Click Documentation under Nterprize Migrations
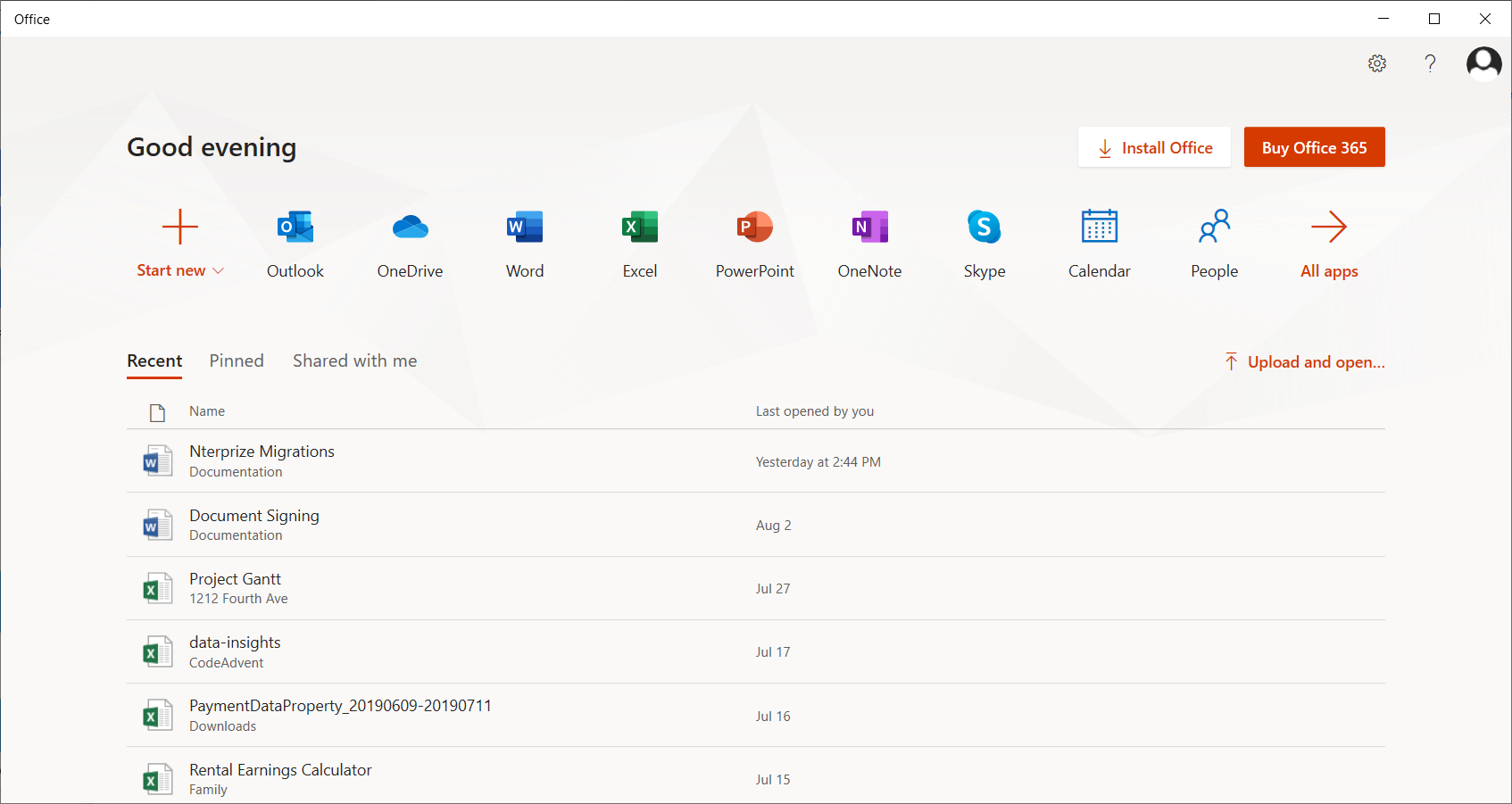The image size is (1512, 804). [236, 472]
